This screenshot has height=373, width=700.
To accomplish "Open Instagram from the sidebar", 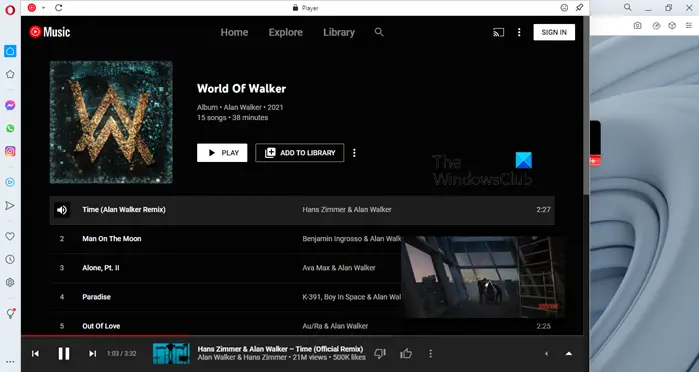I will (x=10, y=151).
